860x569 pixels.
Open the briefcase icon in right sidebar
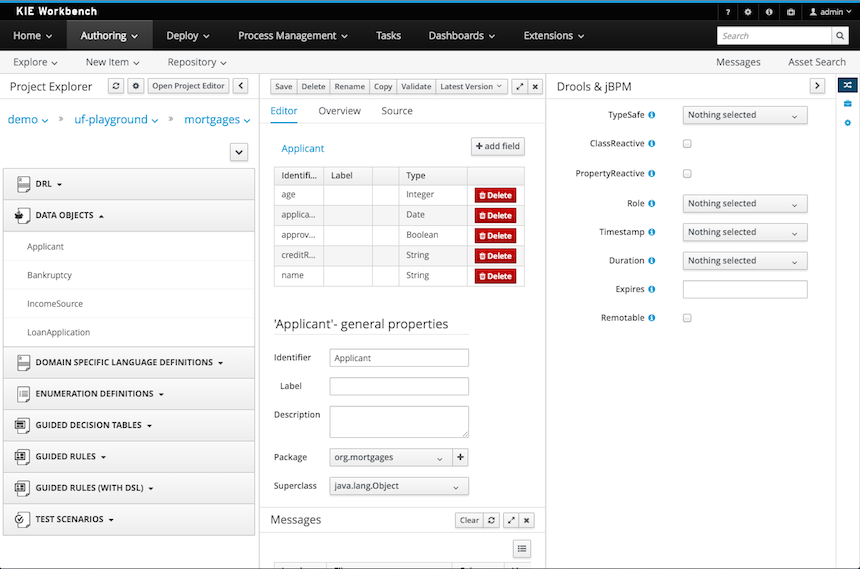coord(848,104)
